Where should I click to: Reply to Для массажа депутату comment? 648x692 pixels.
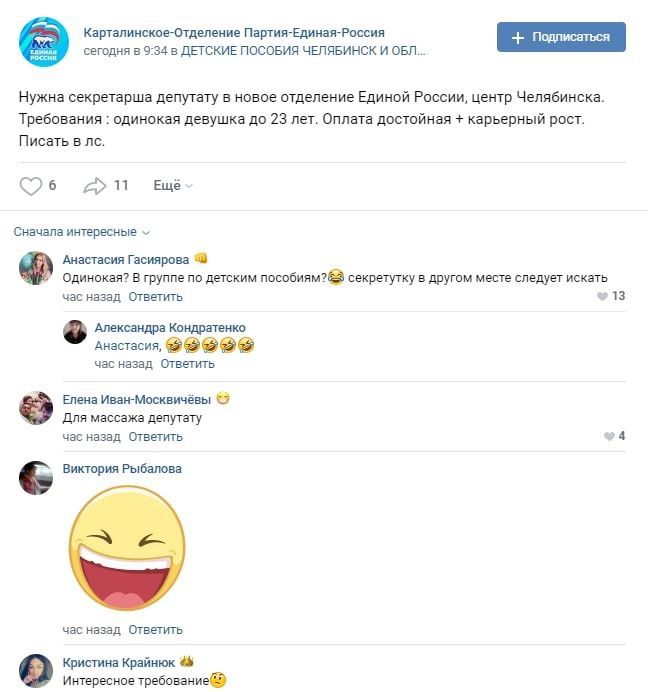point(155,437)
